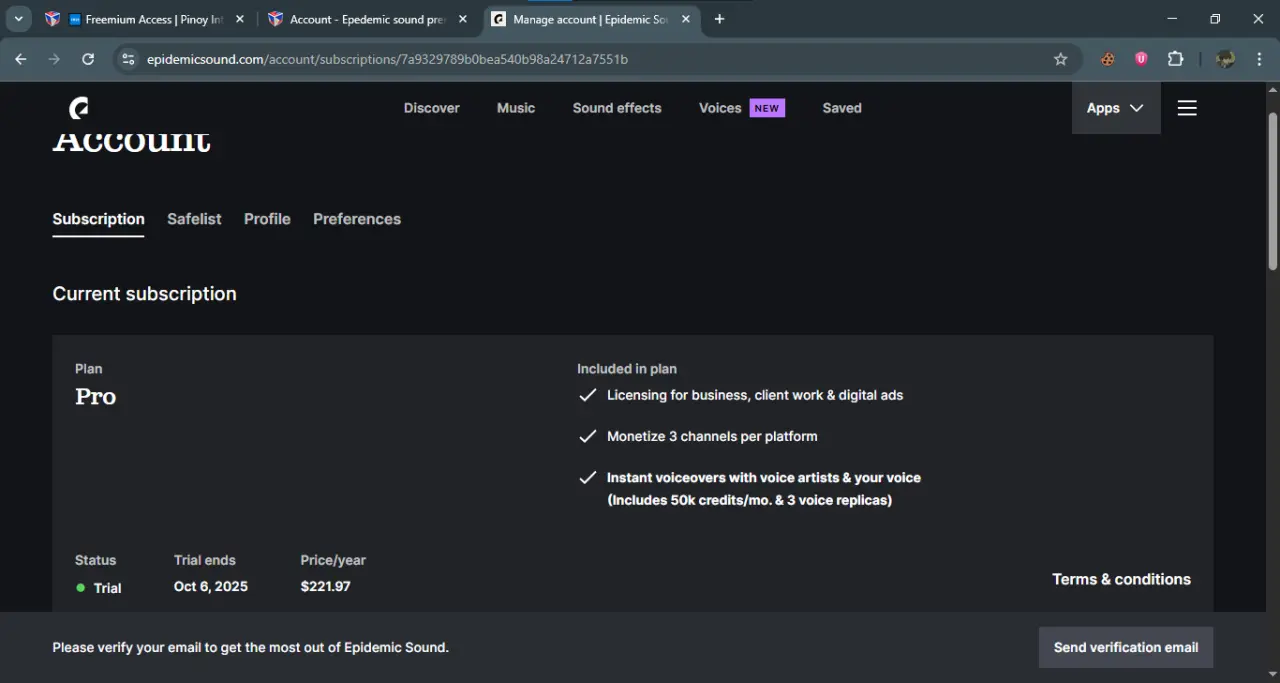Image resolution: width=1280 pixels, height=683 pixels.
Task: Switch to the Safelist tab
Action: [194, 219]
